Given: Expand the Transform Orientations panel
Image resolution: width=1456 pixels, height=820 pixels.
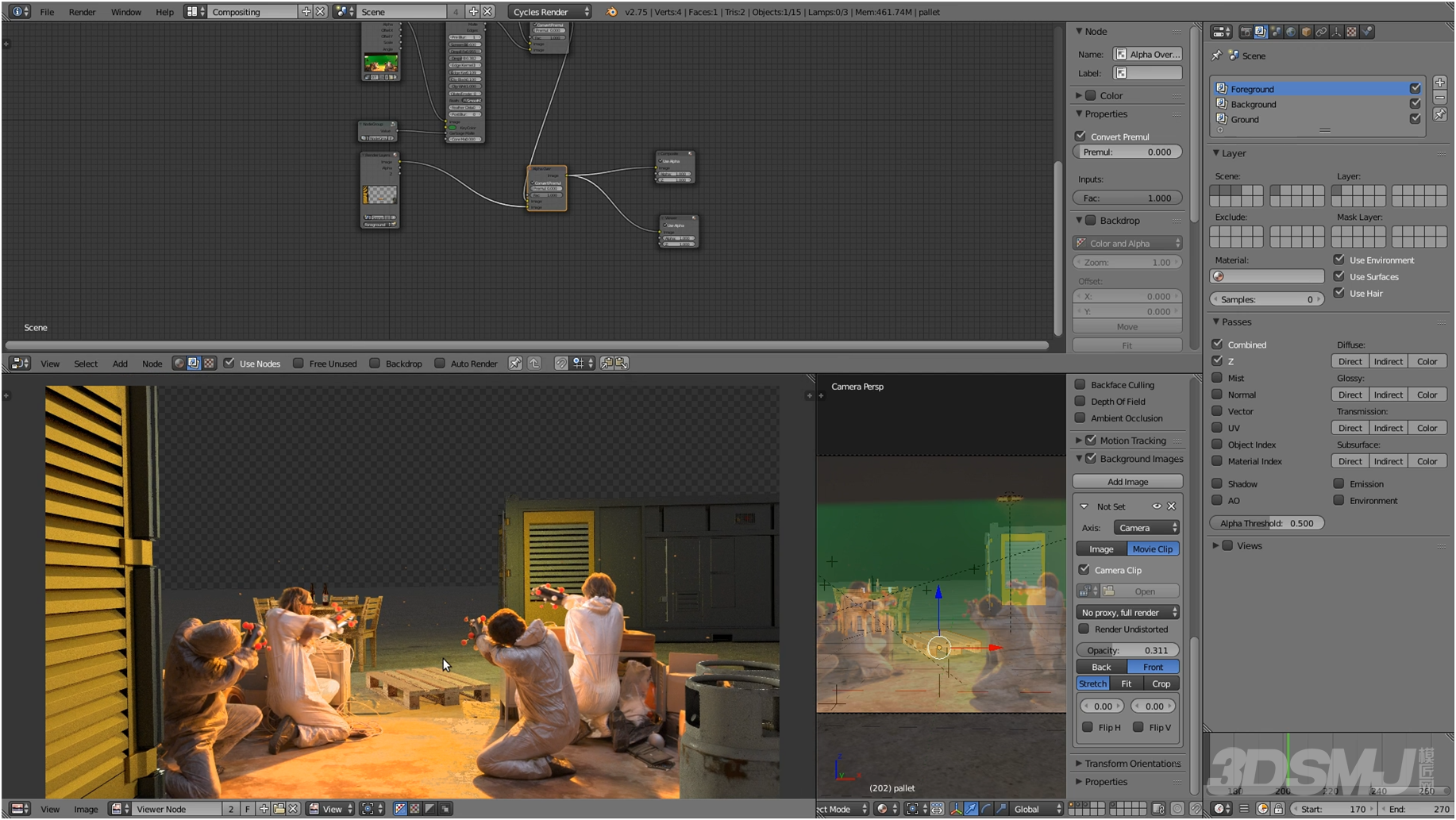Looking at the screenshot, I should [x=1079, y=764].
